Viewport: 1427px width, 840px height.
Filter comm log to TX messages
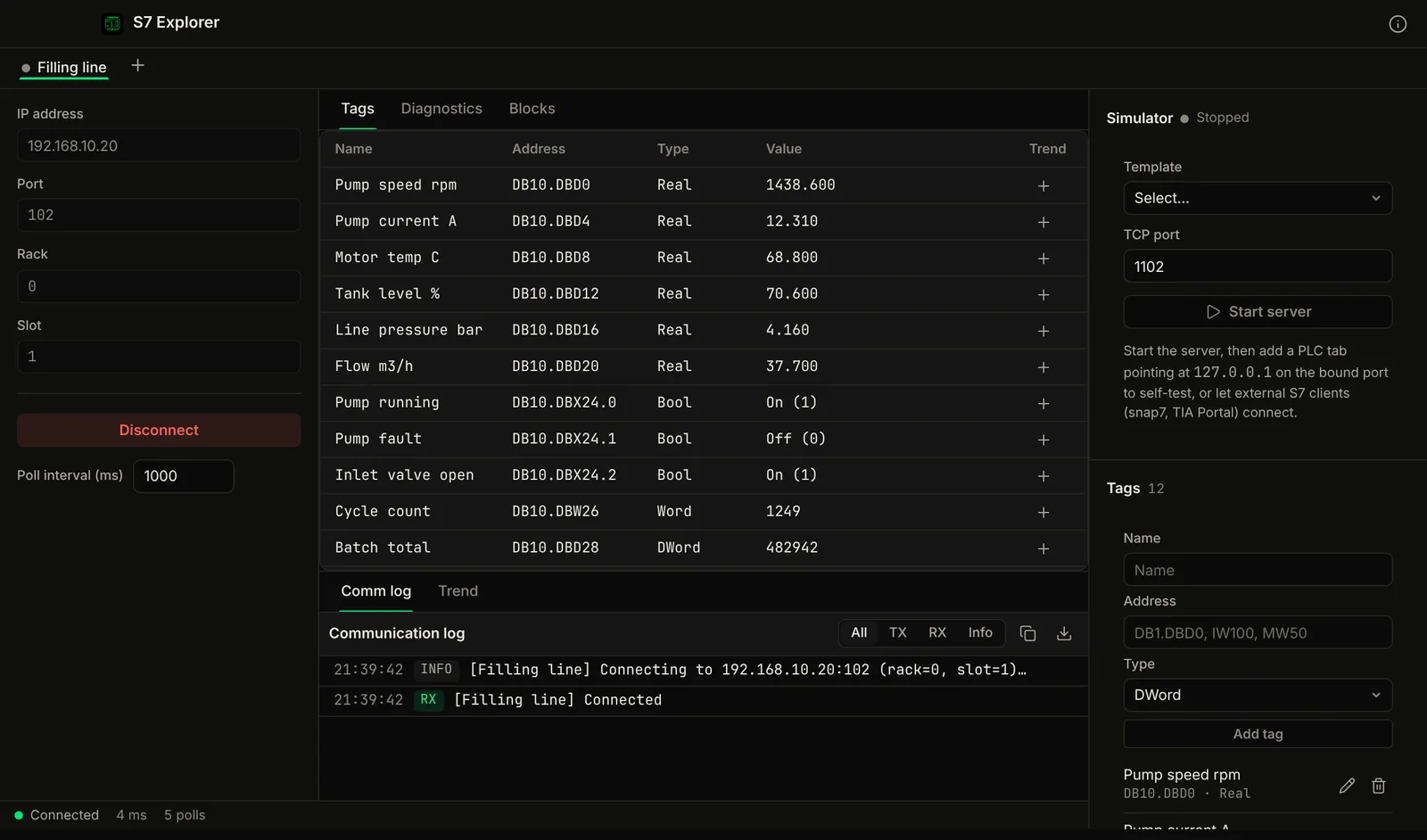(x=898, y=632)
